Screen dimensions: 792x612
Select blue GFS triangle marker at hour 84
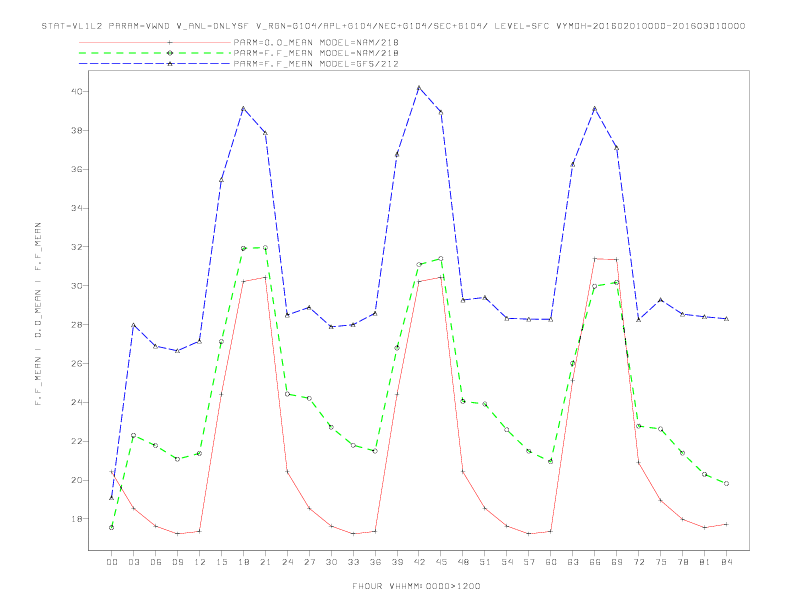point(726,319)
